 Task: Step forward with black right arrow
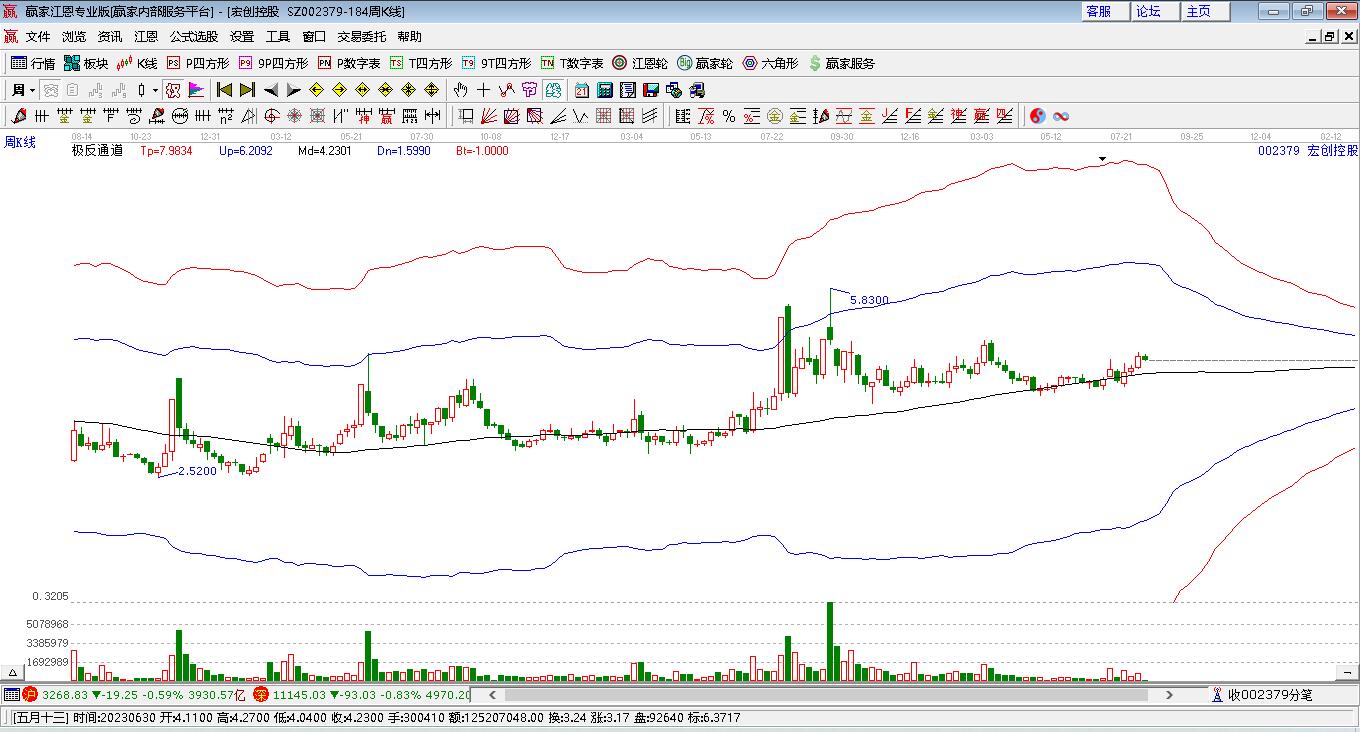pyautogui.click(x=292, y=90)
